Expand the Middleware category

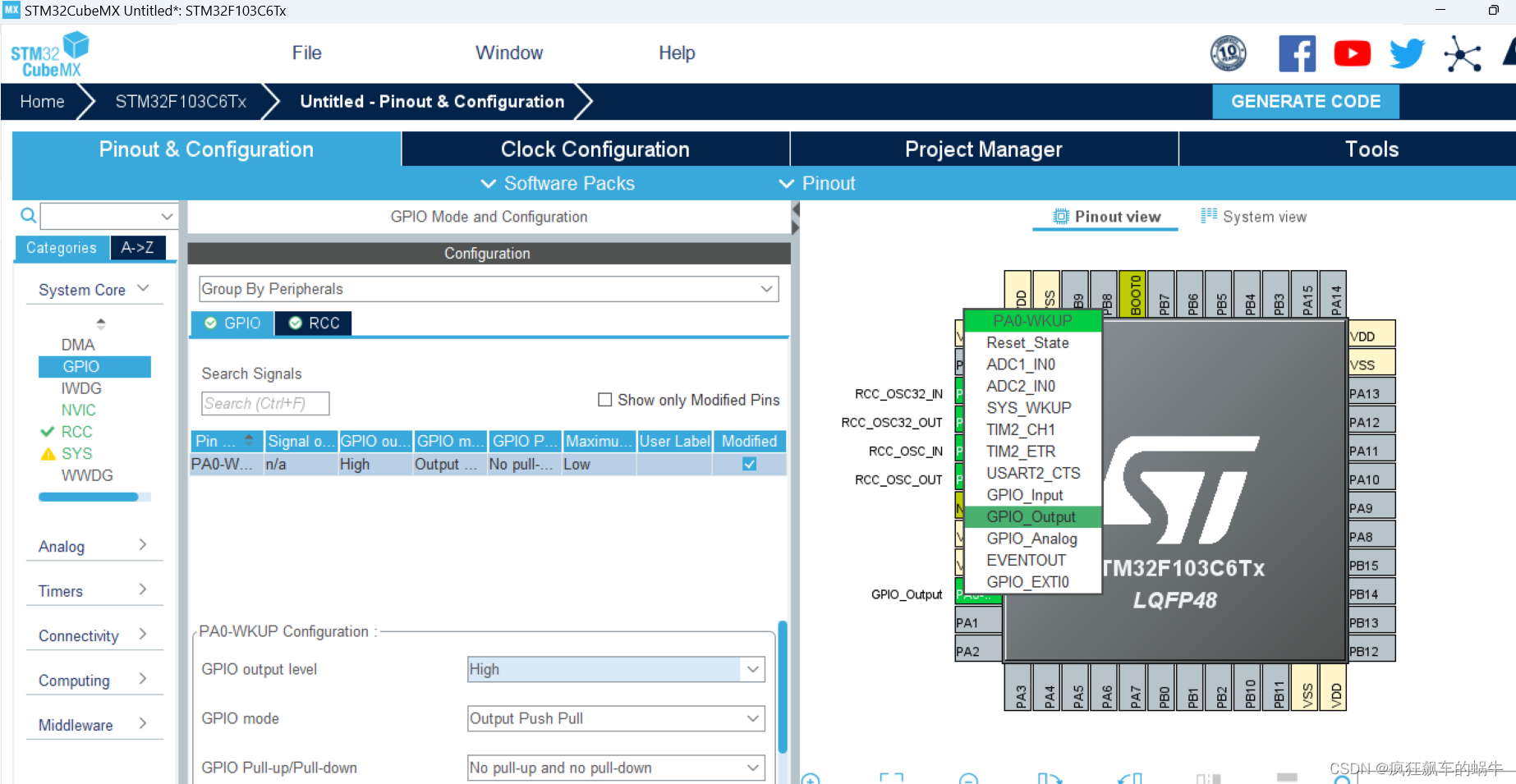tap(94, 725)
